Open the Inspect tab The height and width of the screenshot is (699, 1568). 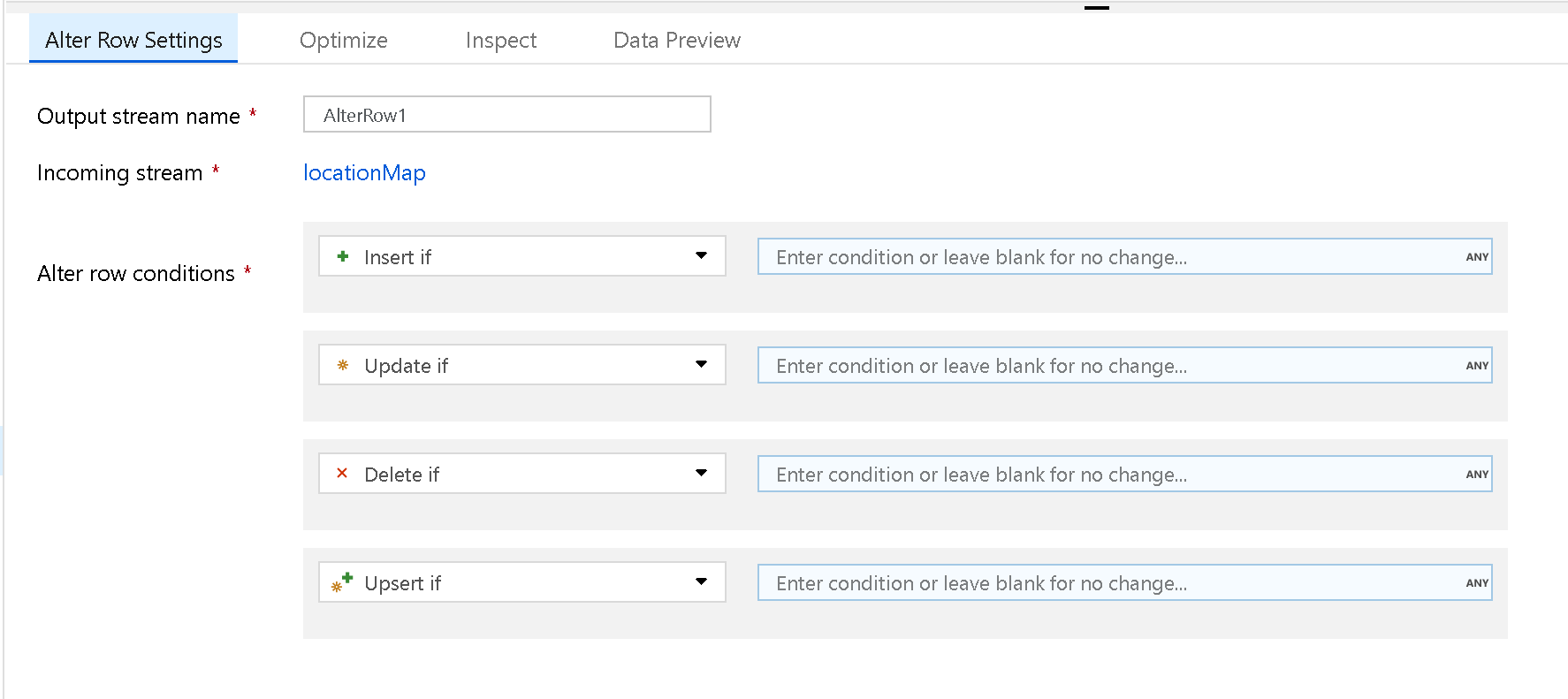(x=500, y=40)
